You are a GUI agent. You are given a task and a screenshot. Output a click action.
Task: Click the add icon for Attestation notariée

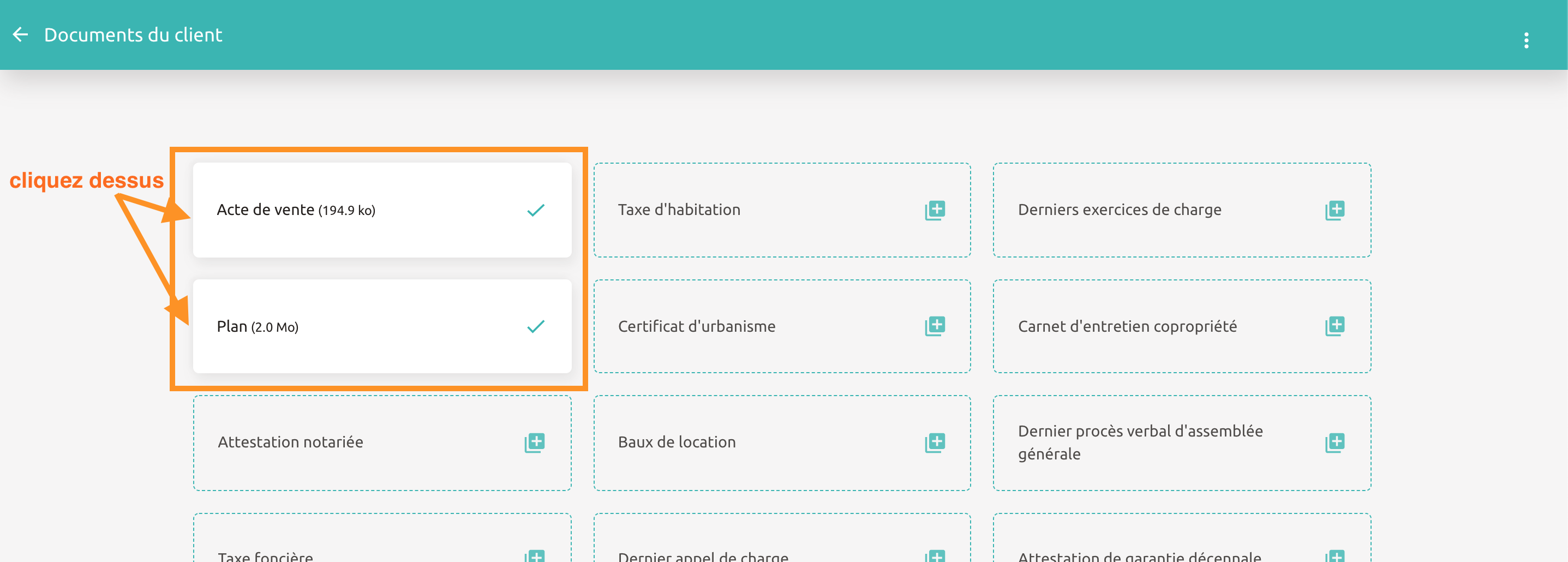(x=535, y=443)
